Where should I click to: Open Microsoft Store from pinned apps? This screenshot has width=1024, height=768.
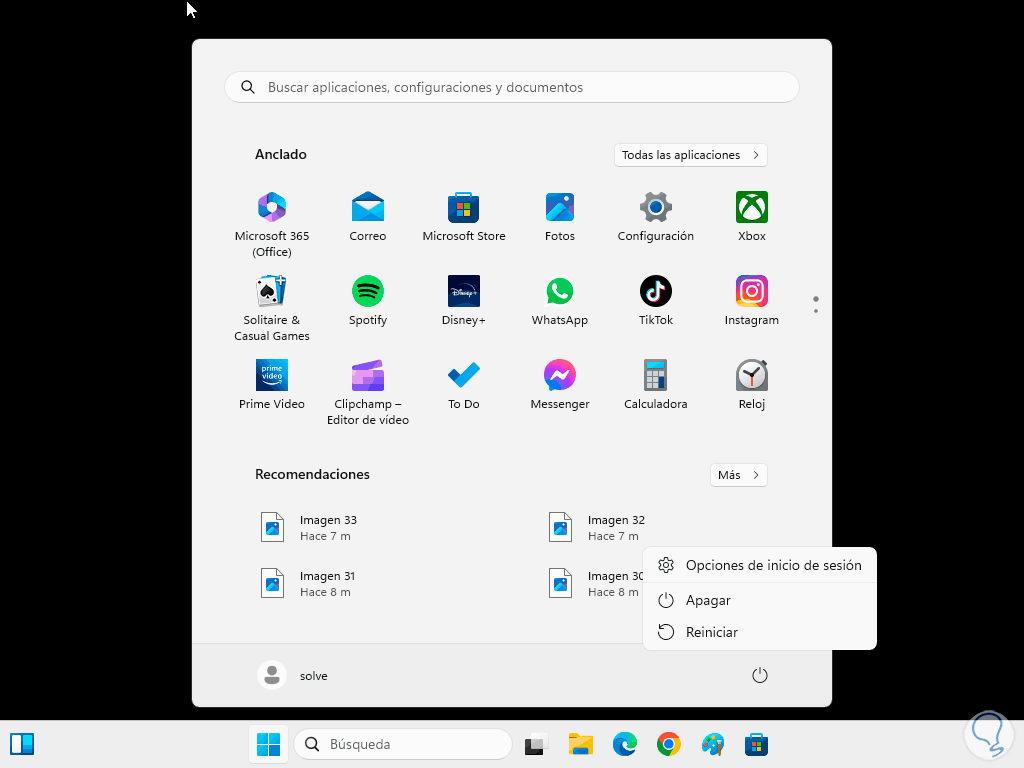click(464, 217)
